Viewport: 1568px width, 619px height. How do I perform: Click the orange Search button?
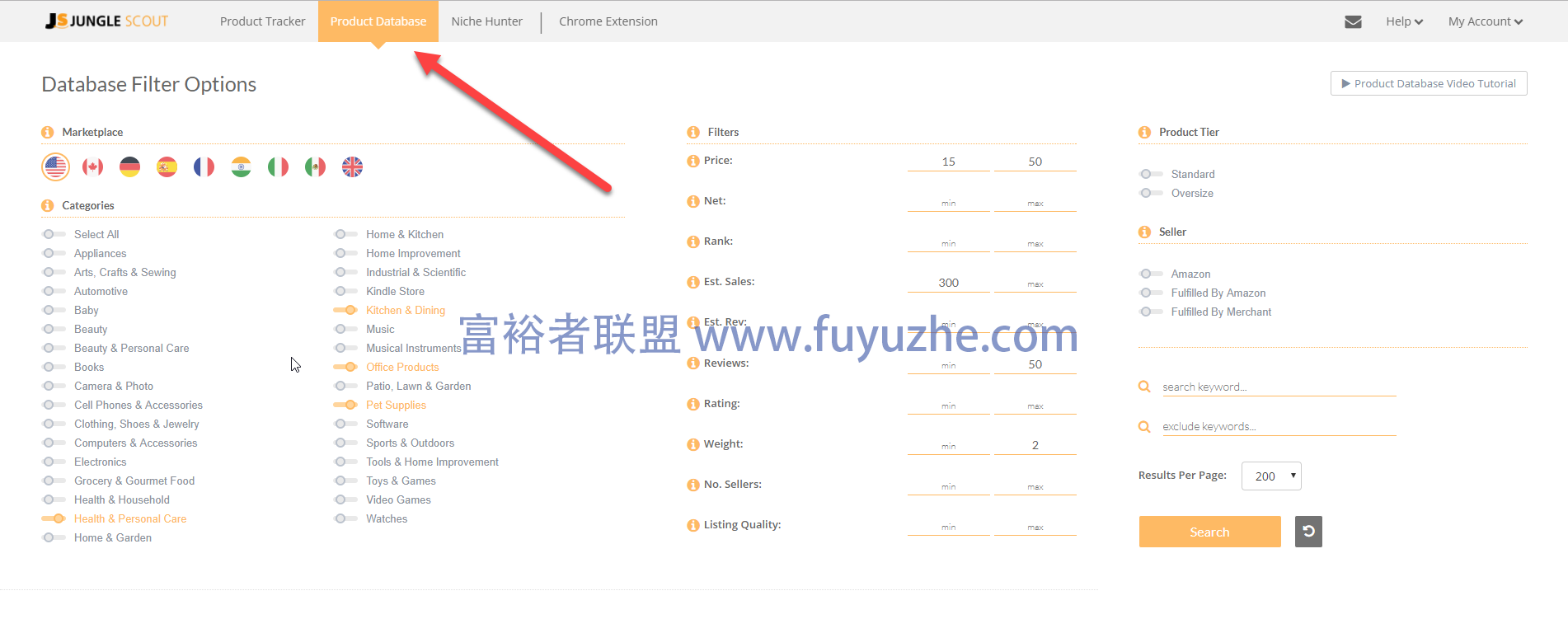(1209, 532)
